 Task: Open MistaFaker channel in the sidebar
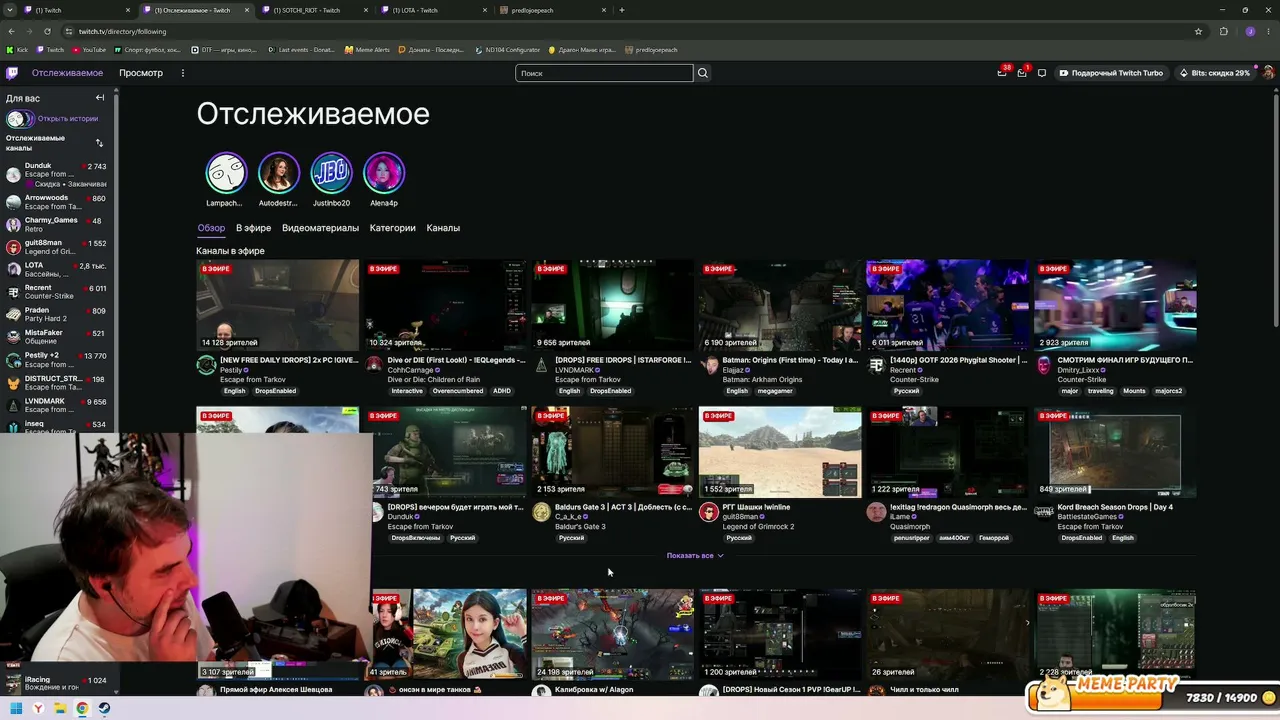(x=56, y=337)
